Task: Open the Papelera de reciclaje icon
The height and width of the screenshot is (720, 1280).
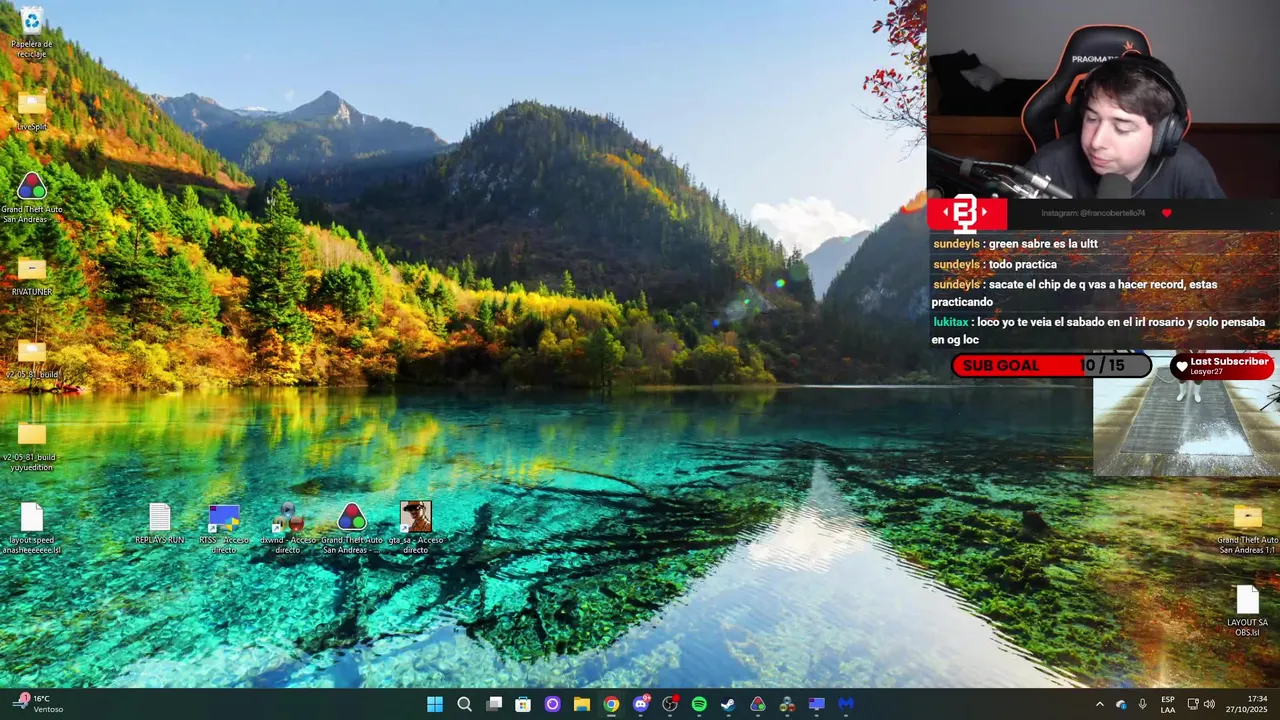Action: (31, 32)
